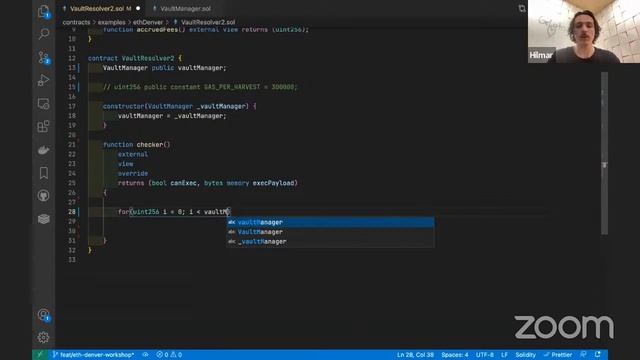640x360 pixels.
Task: Open the Search view icon
Action: click(x=44, y=34)
